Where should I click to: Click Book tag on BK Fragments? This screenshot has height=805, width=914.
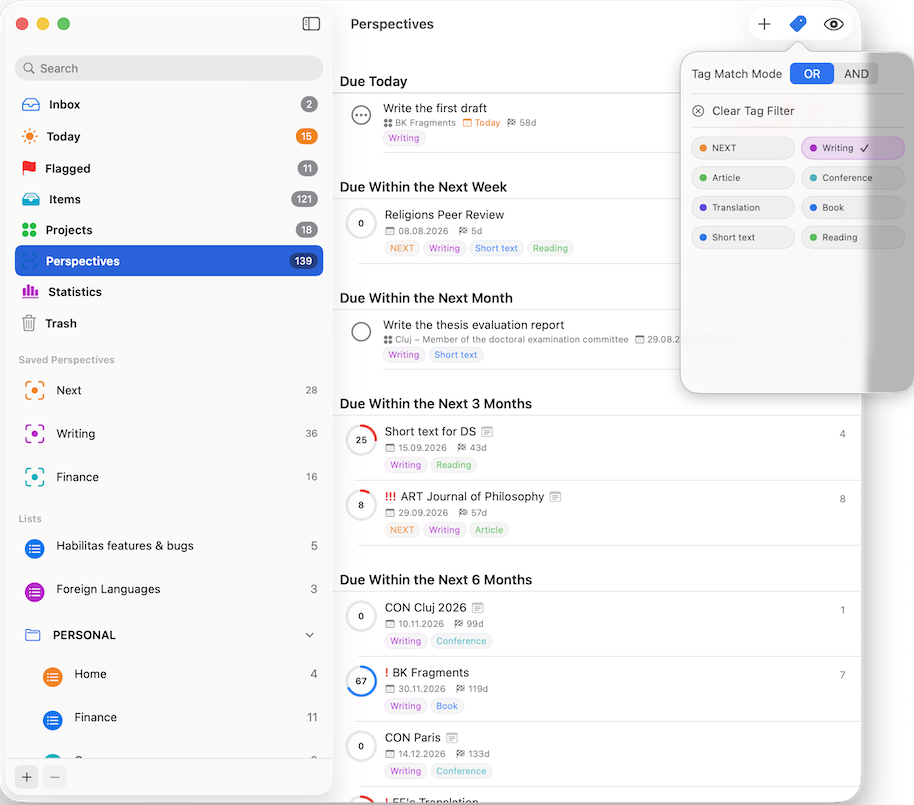(x=447, y=706)
